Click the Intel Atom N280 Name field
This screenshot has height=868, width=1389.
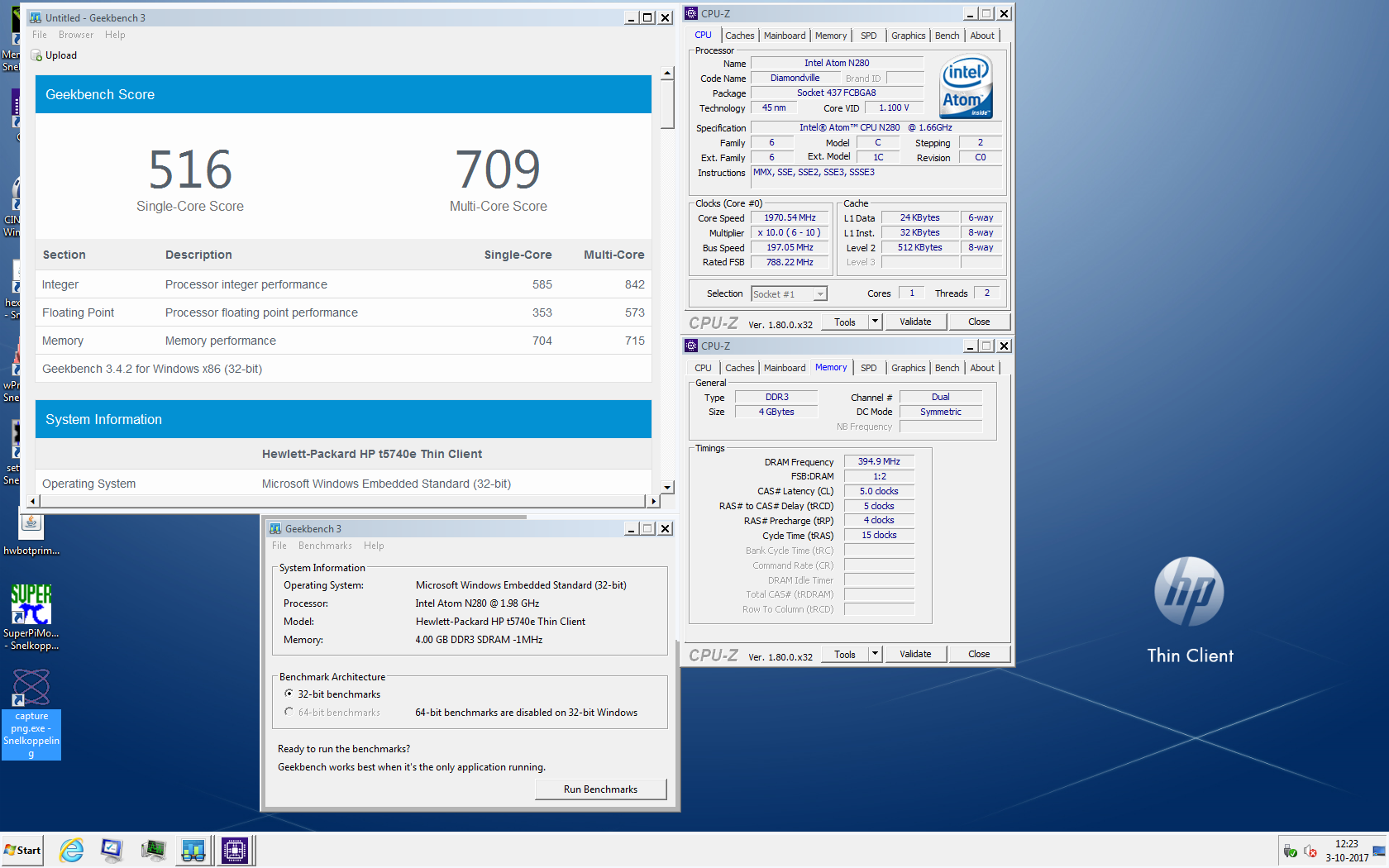[x=837, y=63]
